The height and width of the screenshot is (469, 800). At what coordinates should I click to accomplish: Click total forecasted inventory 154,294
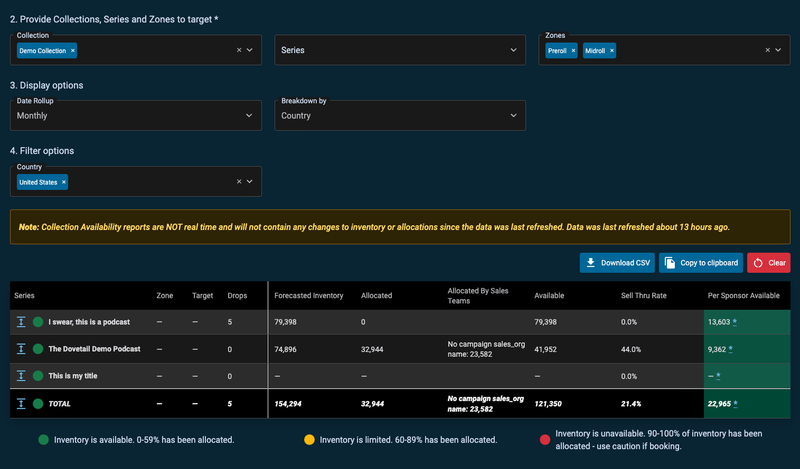[x=288, y=404]
